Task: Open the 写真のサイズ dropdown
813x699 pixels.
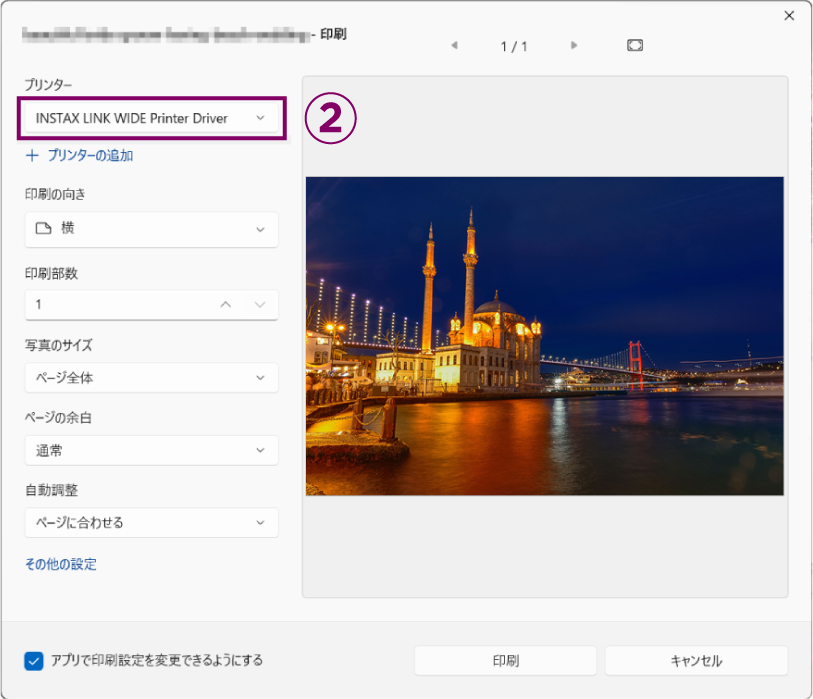Action: (x=151, y=378)
